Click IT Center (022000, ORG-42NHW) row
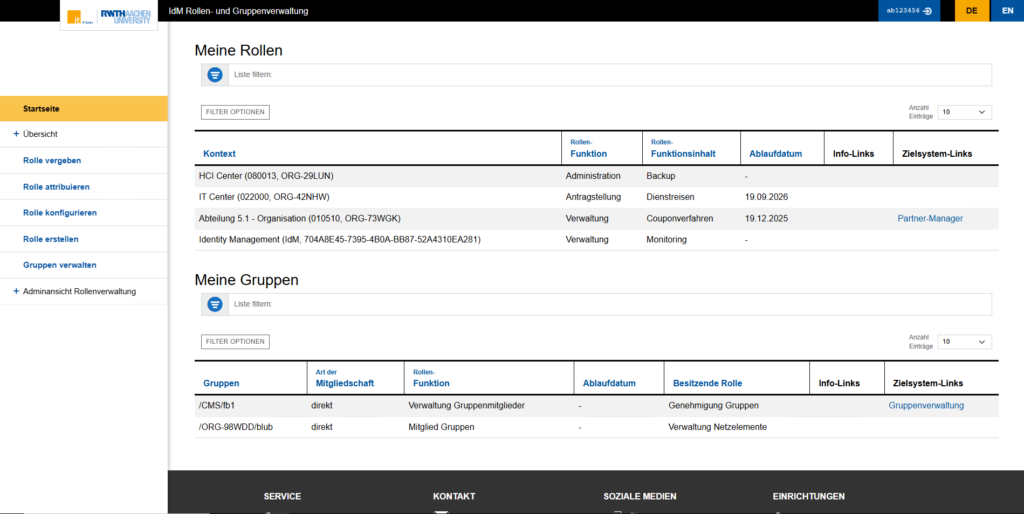 [596, 197]
